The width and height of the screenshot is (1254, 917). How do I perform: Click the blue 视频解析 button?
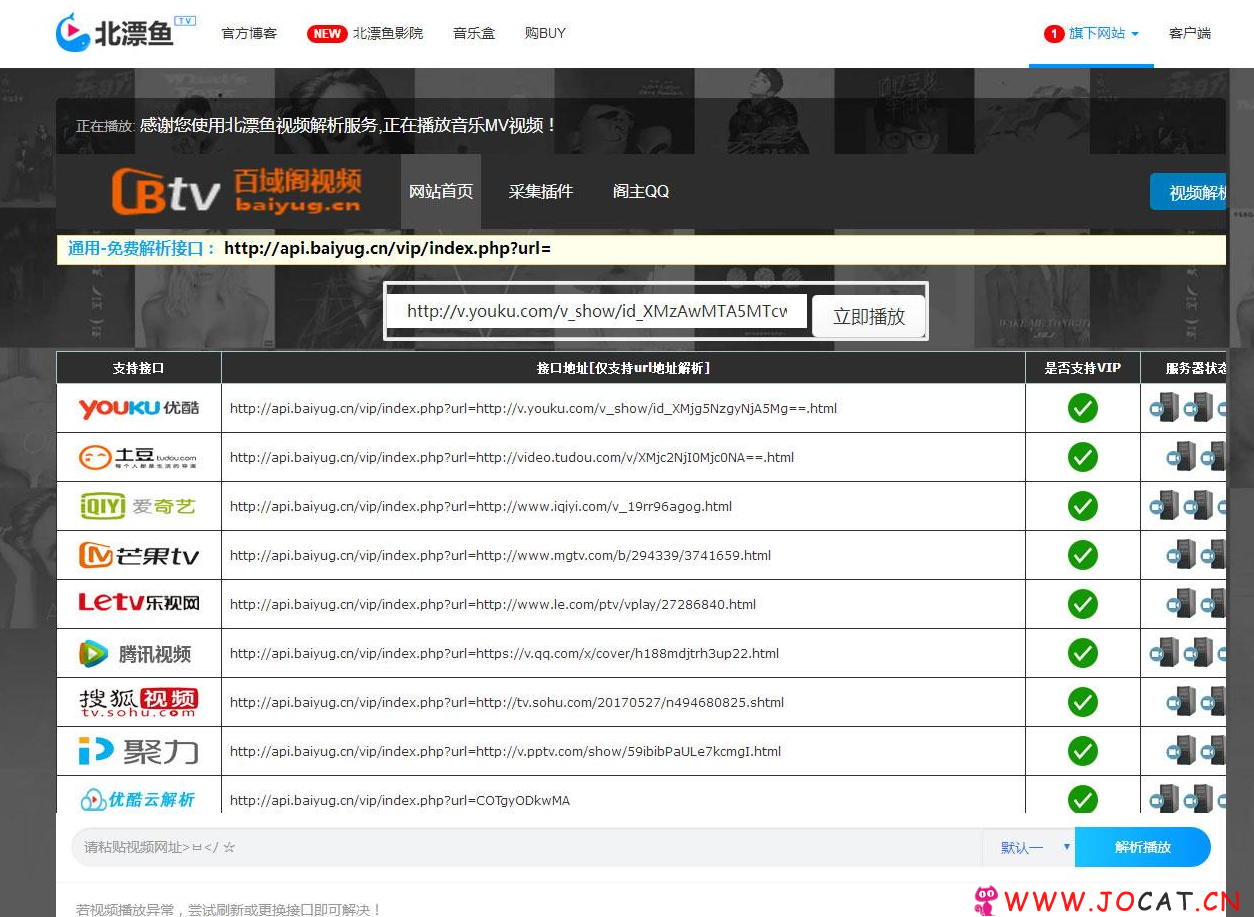pyautogui.click(x=1188, y=192)
